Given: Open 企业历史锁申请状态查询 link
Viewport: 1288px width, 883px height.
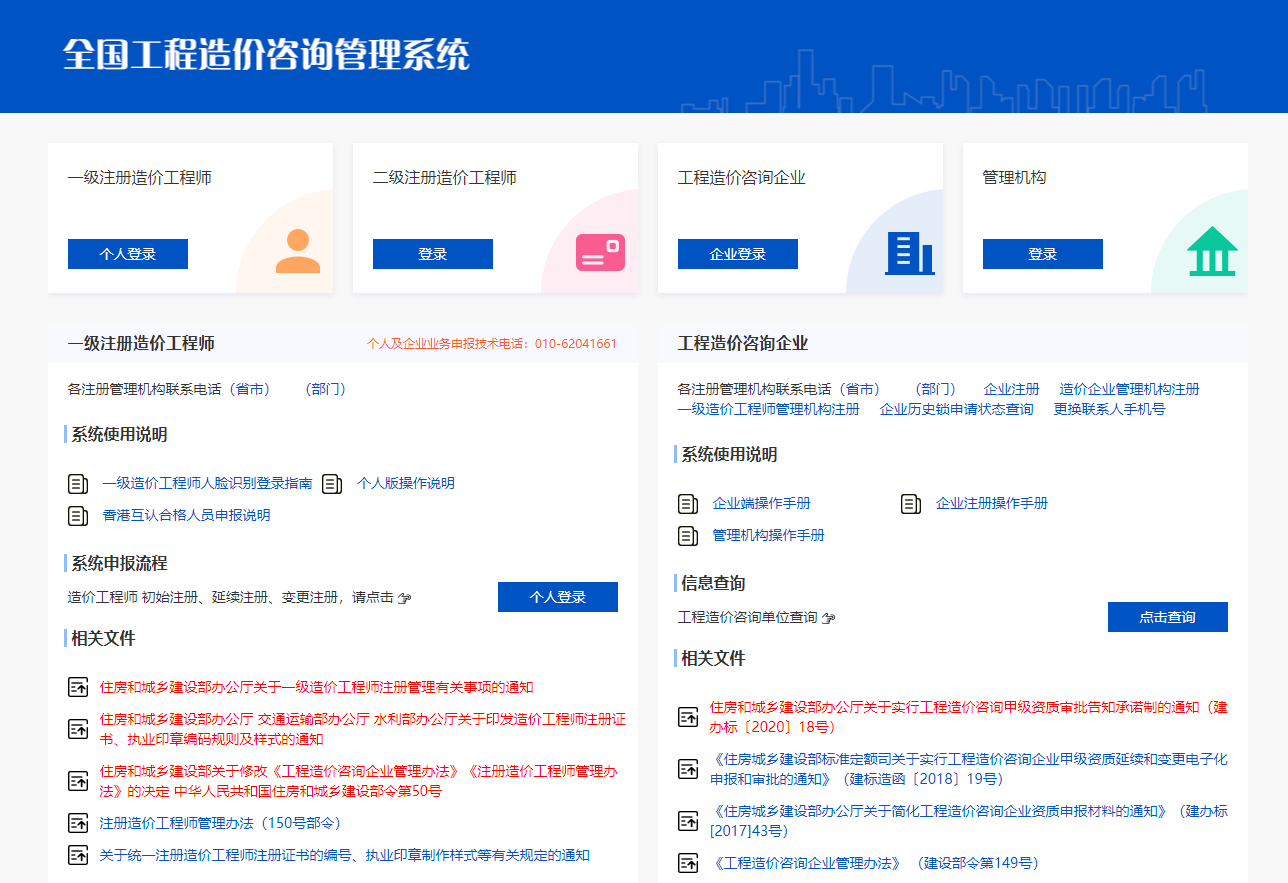Looking at the screenshot, I should click(x=956, y=409).
